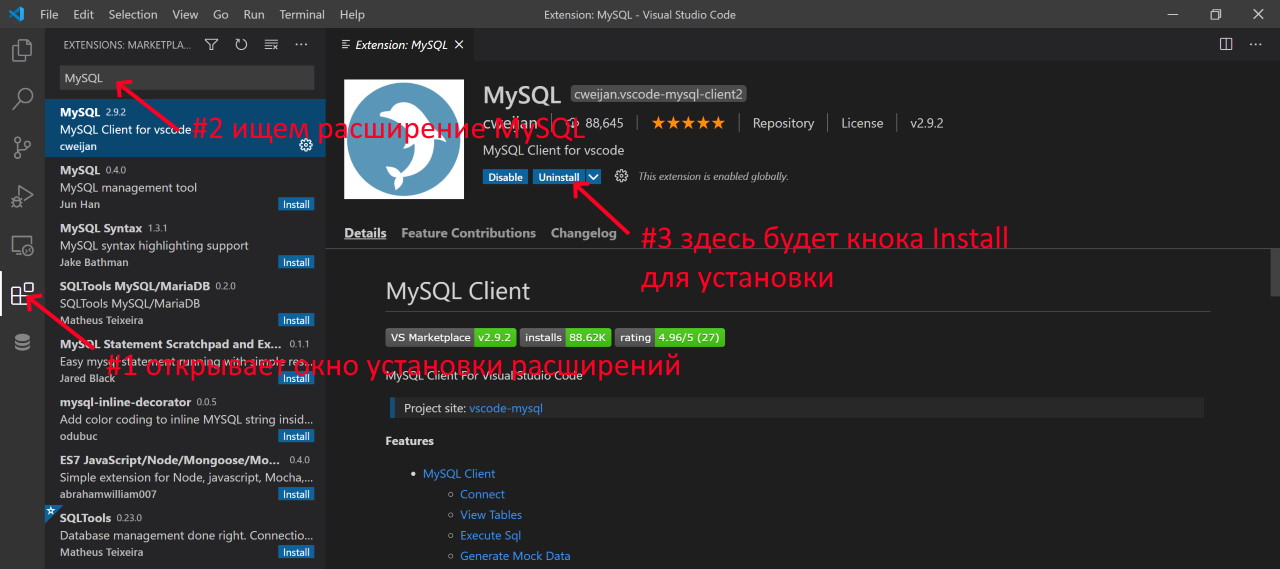Click the manage gear next to the Uninstall button
The image size is (1280, 569).
621,176
